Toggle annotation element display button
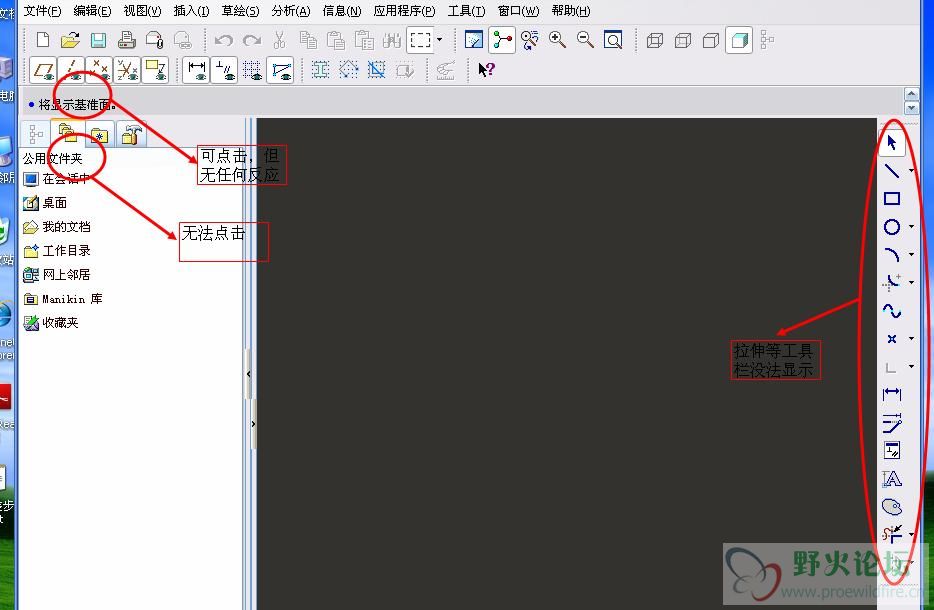Image resolution: width=934 pixels, height=610 pixels. (x=155, y=70)
